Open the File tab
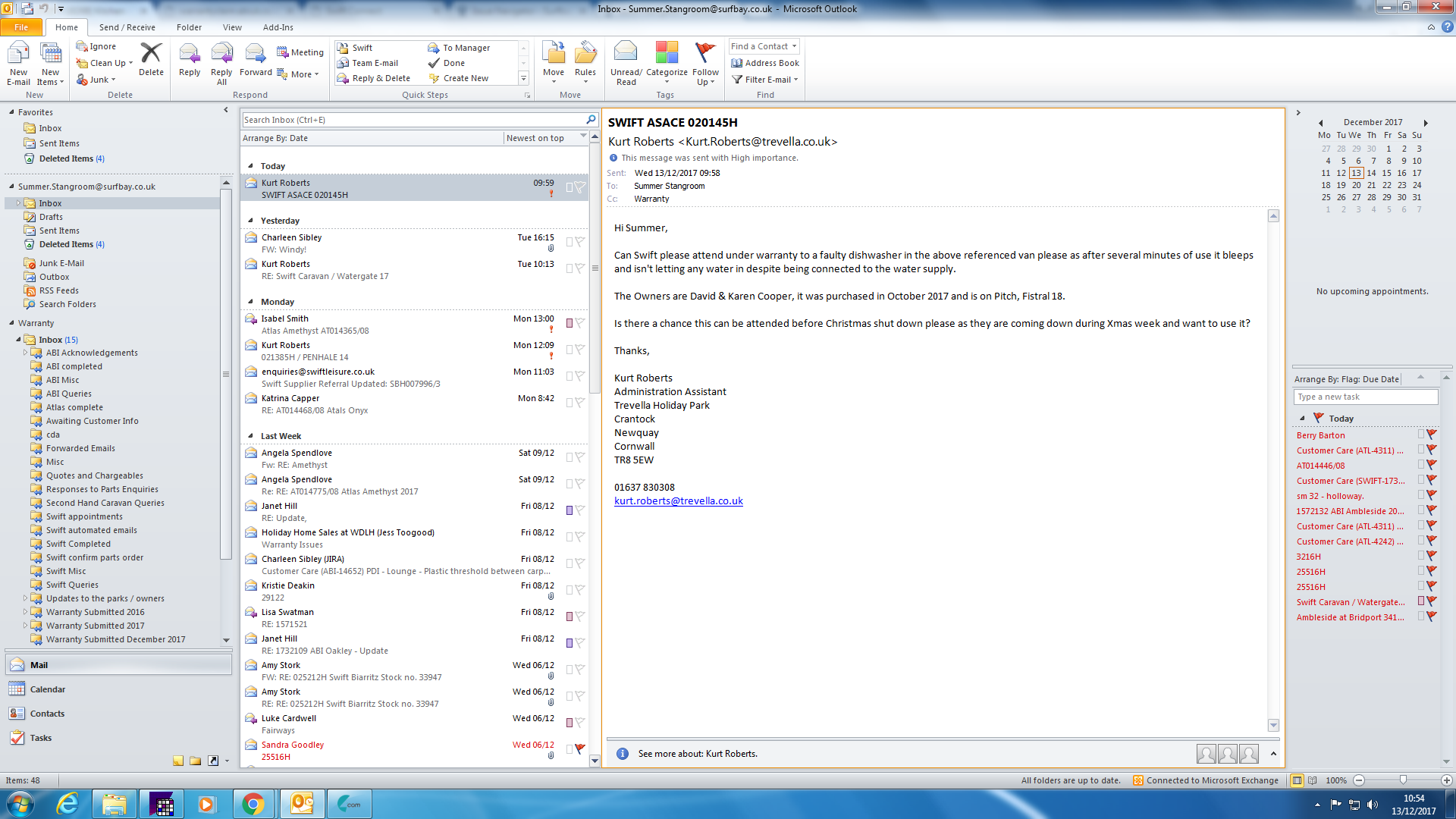This screenshot has width=1456, height=819. point(21,27)
